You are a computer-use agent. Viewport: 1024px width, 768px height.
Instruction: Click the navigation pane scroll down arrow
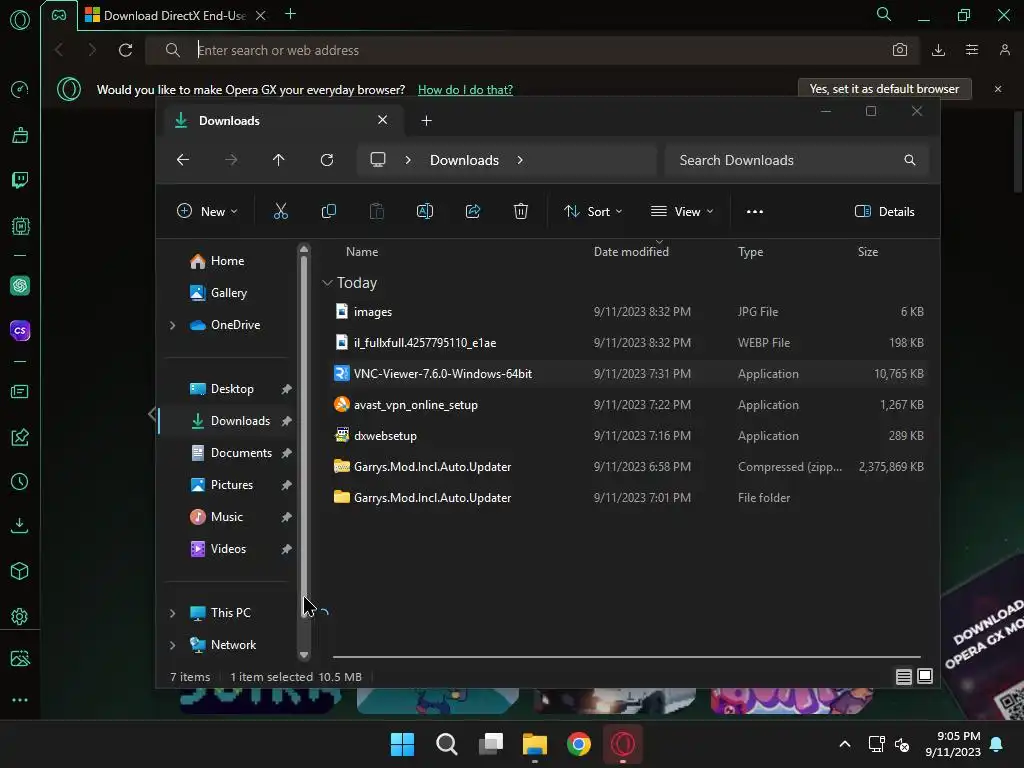(304, 655)
